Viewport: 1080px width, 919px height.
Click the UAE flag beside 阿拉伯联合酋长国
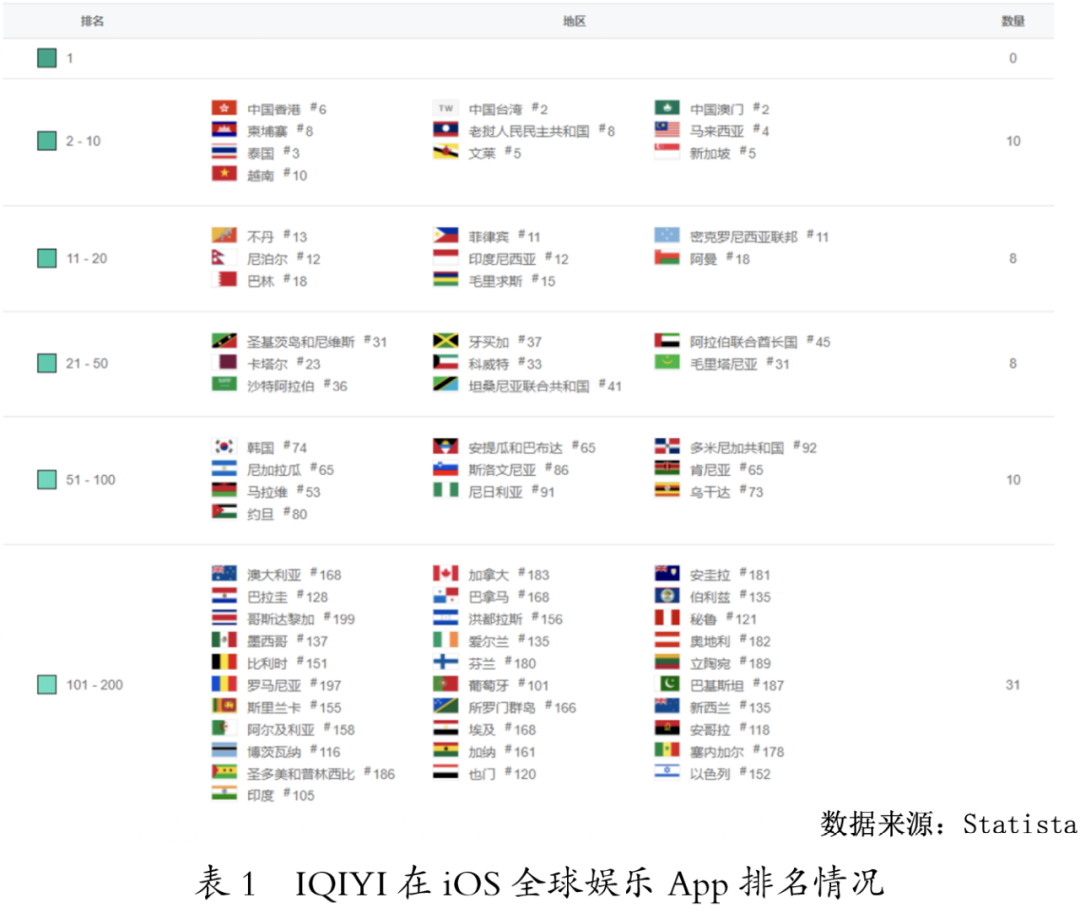click(x=667, y=341)
